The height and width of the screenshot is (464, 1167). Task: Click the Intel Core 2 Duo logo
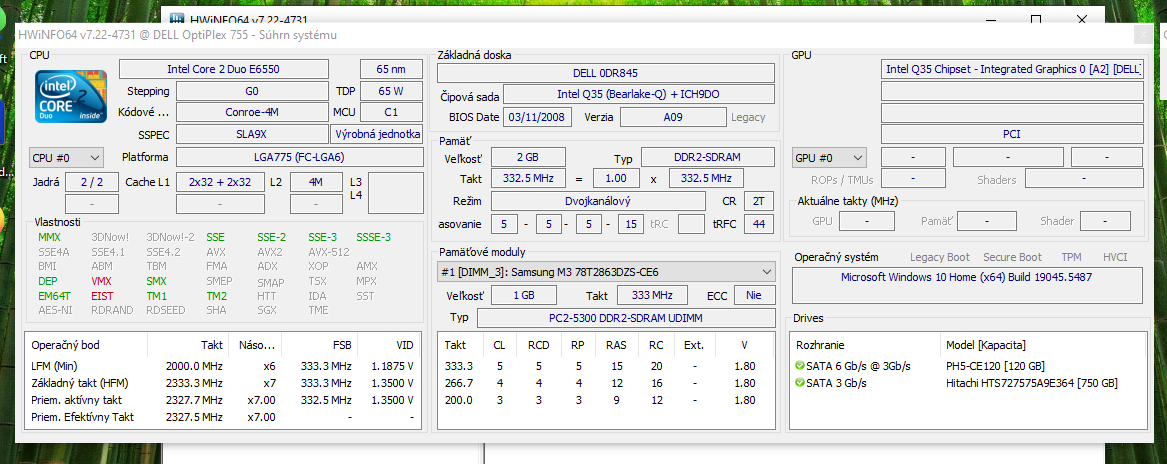pos(71,97)
